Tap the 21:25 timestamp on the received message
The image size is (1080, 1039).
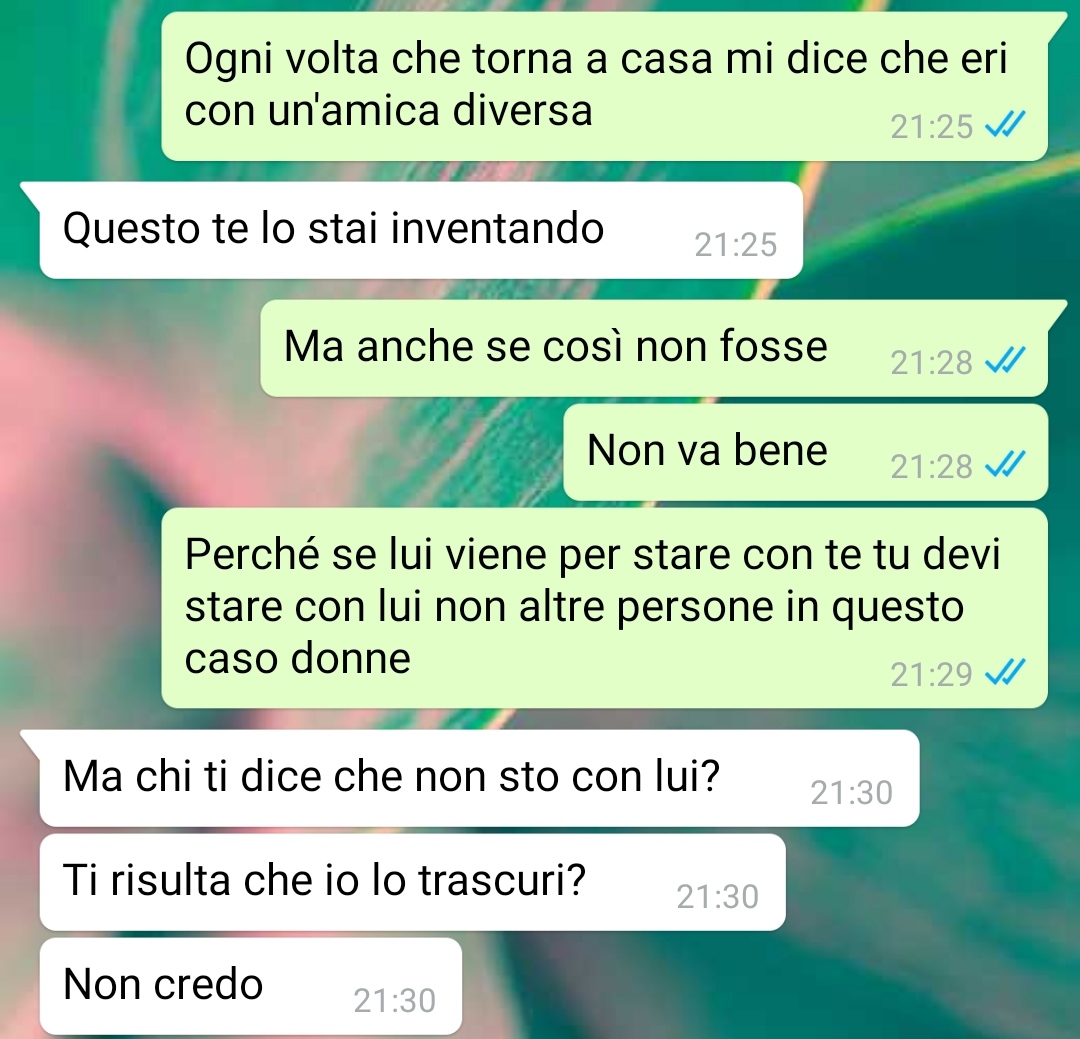pos(736,245)
